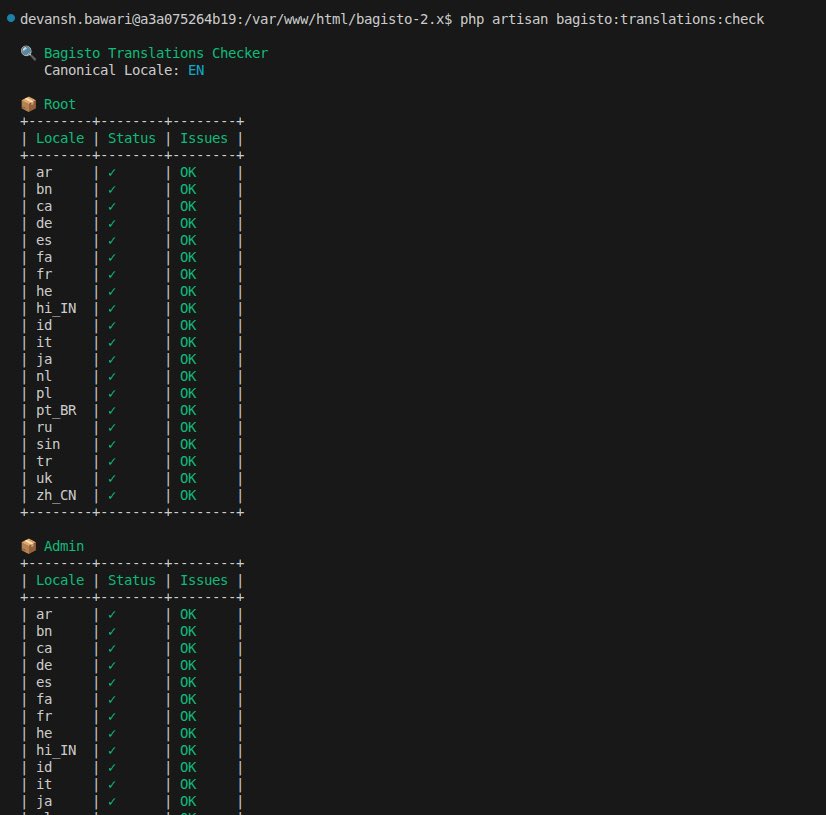Click the 'fa' locale in Root table

[44, 257]
